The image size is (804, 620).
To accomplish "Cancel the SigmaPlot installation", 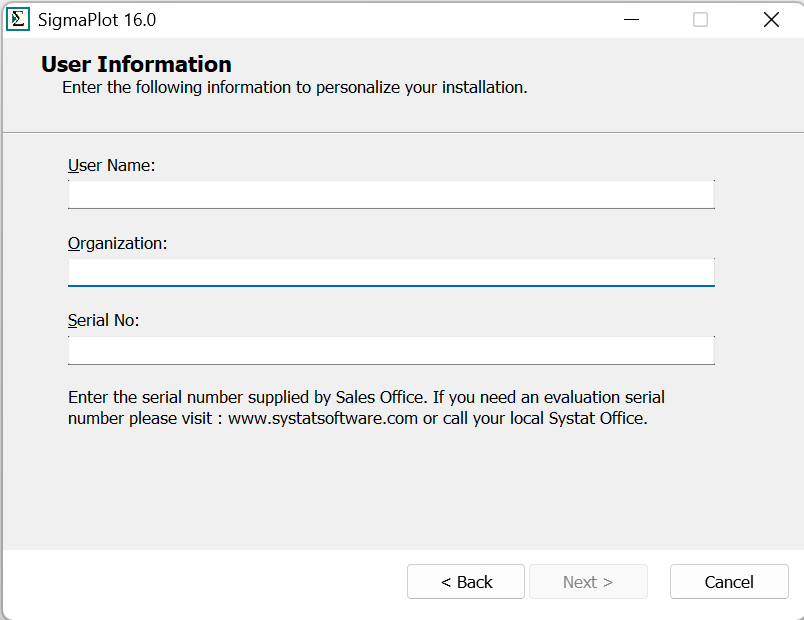I will click(729, 582).
